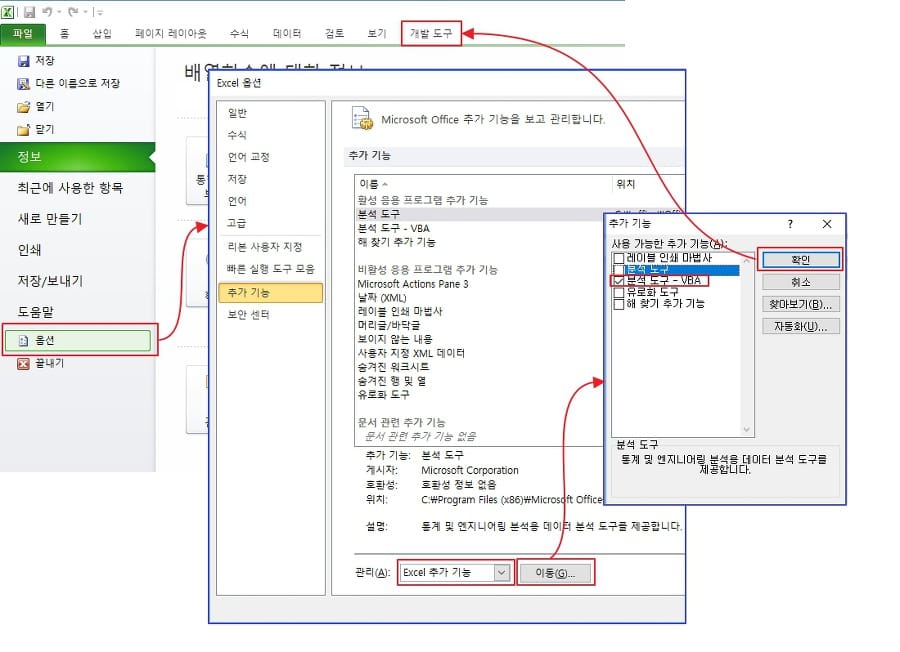Enable the 유로화 도구 checkbox
The image size is (900, 652).
[619, 292]
